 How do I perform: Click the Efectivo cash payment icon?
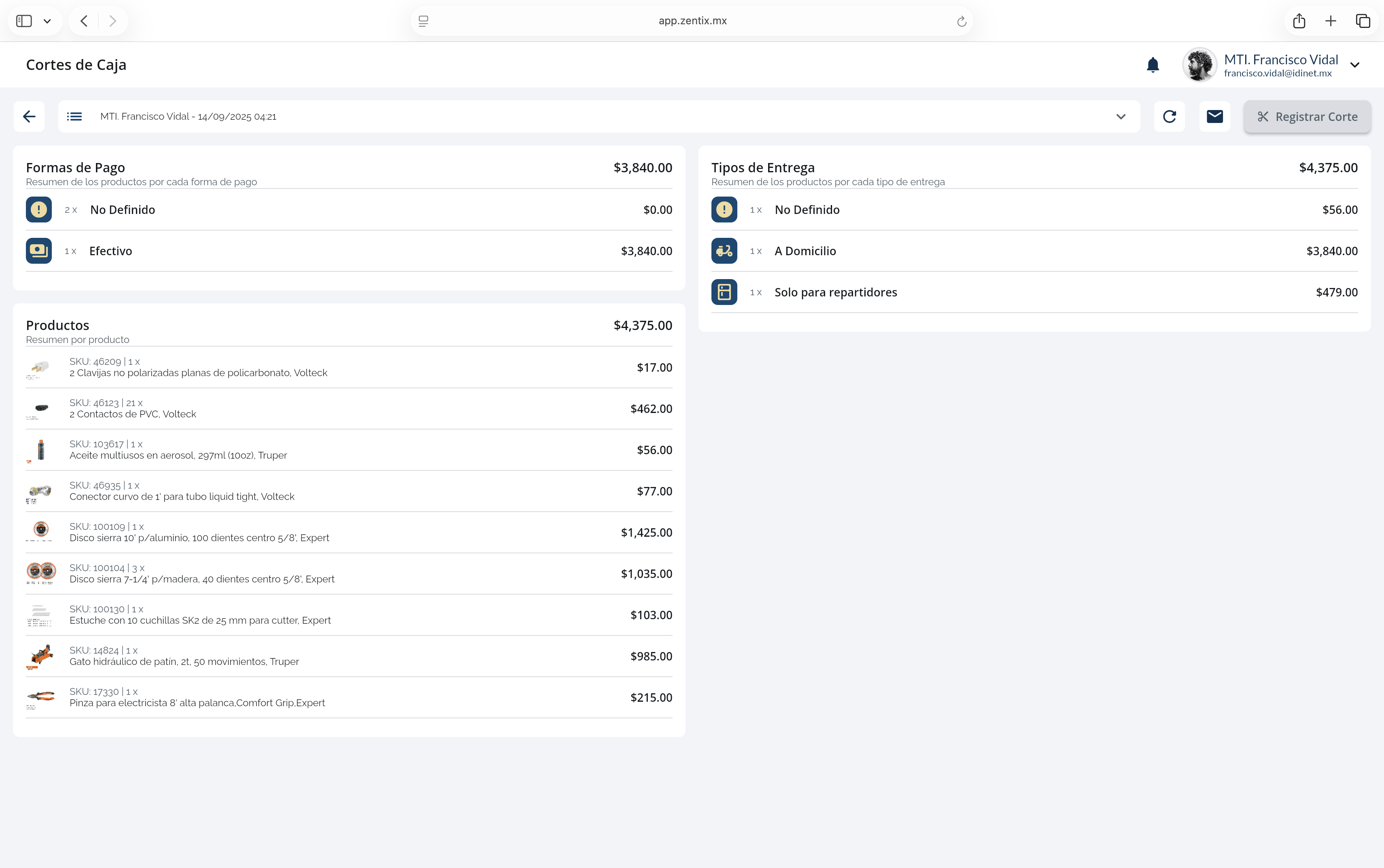pos(39,251)
